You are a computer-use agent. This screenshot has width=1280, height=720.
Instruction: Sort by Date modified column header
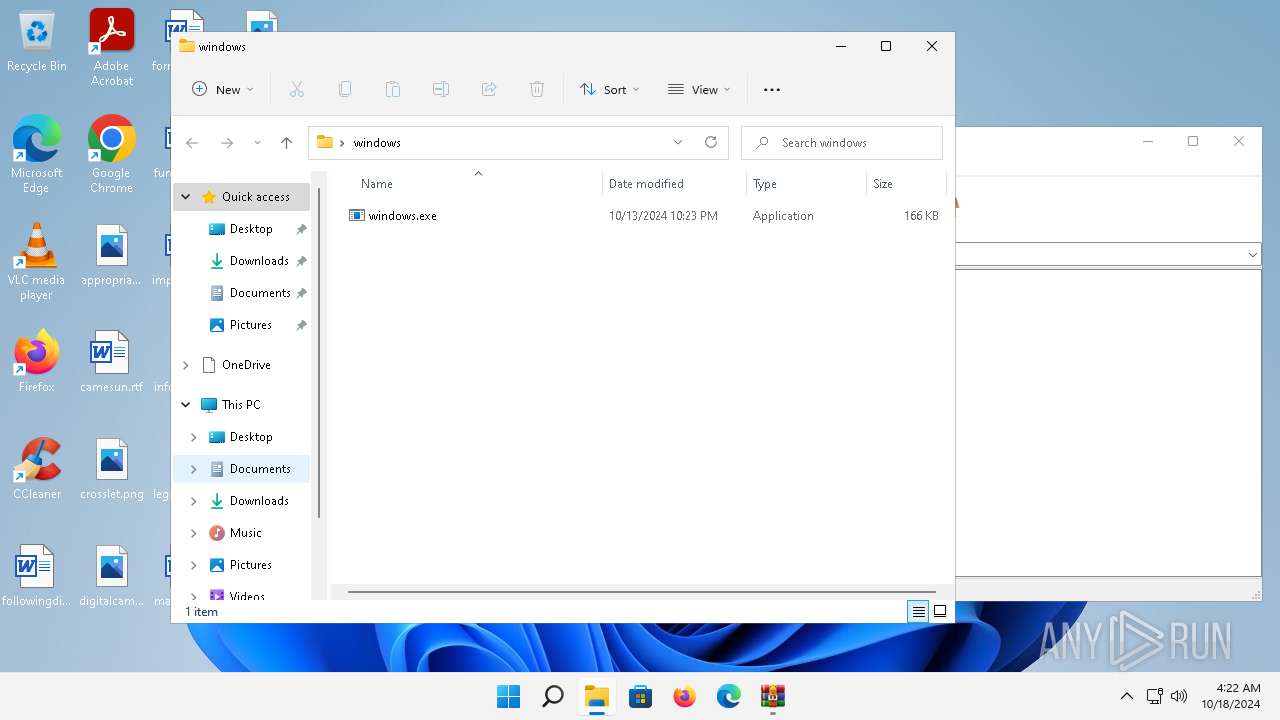[x=646, y=184]
